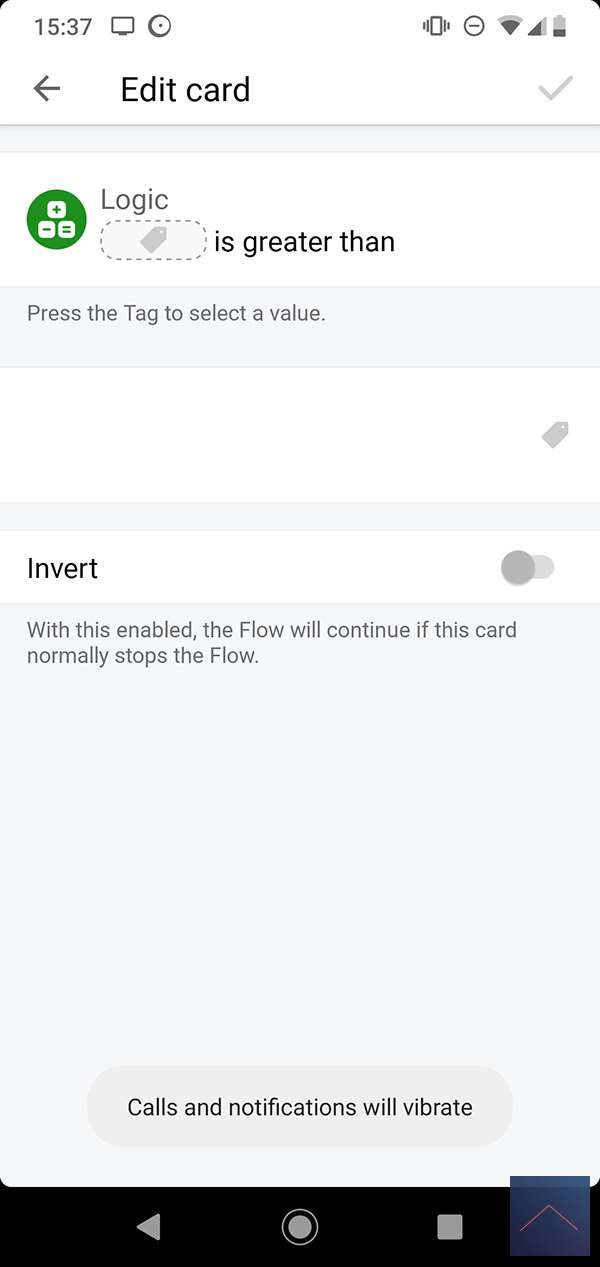
Task: Tap the red chevron overlay in corner
Action: point(549,1217)
